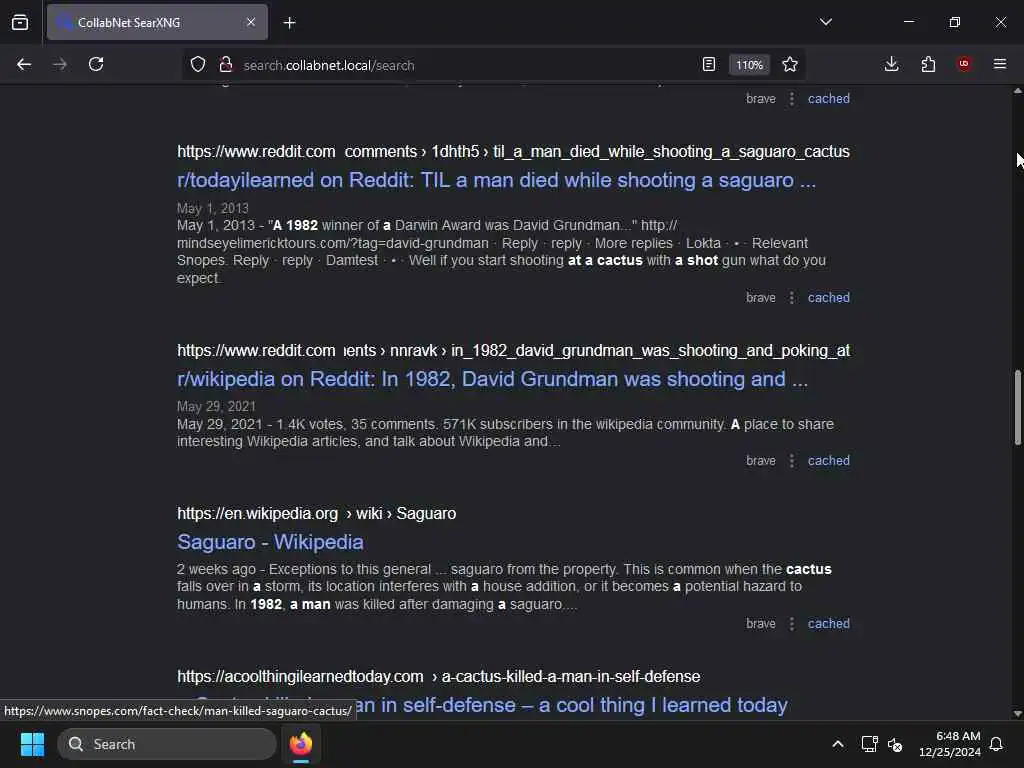The width and height of the screenshot is (1024, 768).
Task: Click the acoolthingilearnedtoday.com URL line
Action: click(438, 677)
